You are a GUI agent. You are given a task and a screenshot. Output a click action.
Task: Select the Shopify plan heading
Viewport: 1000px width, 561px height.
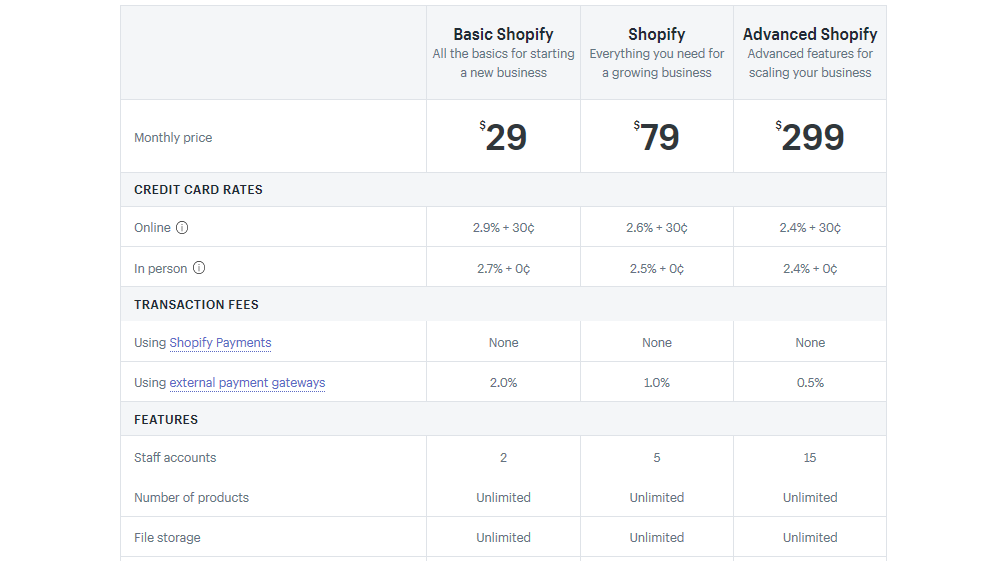(x=656, y=34)
